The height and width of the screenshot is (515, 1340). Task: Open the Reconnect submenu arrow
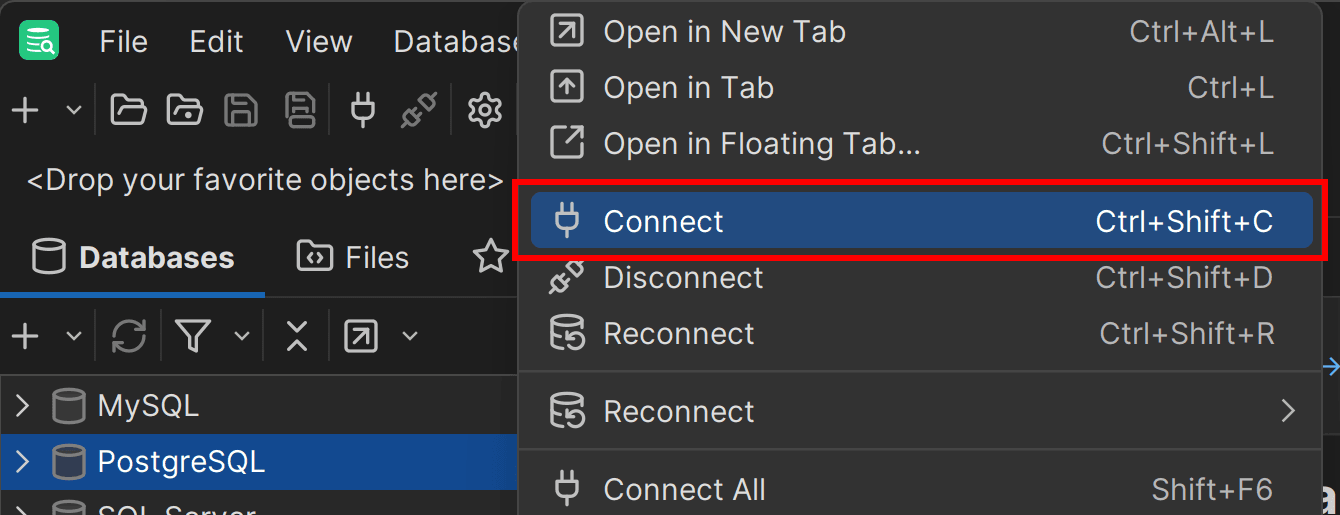(x=1288, y=411)
